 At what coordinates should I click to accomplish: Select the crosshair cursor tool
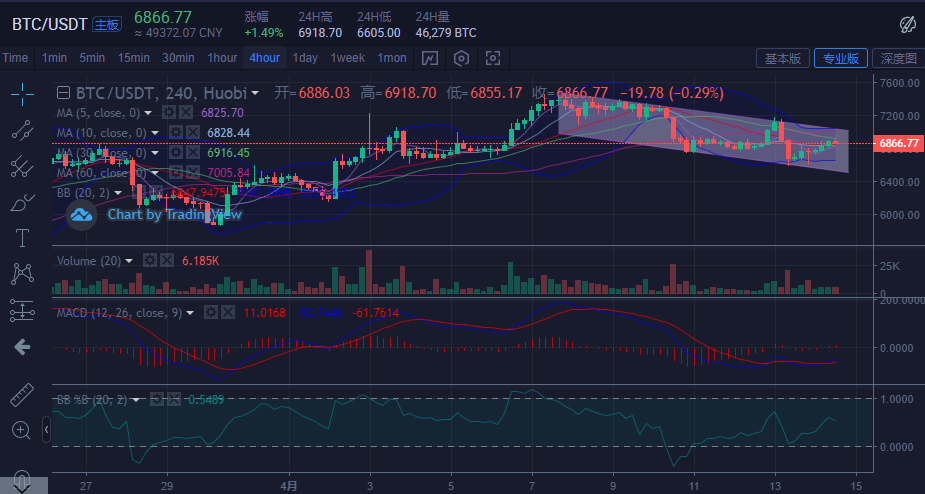22,94
